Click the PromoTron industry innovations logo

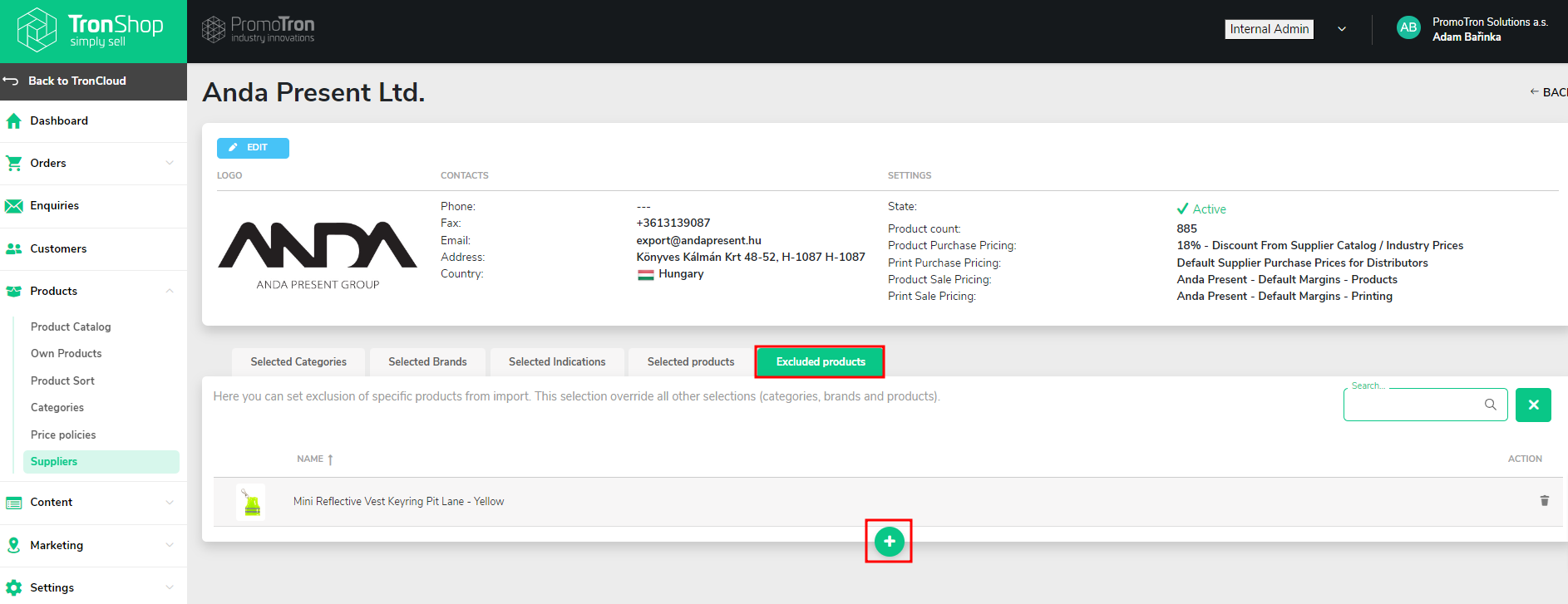coord(259,30)
